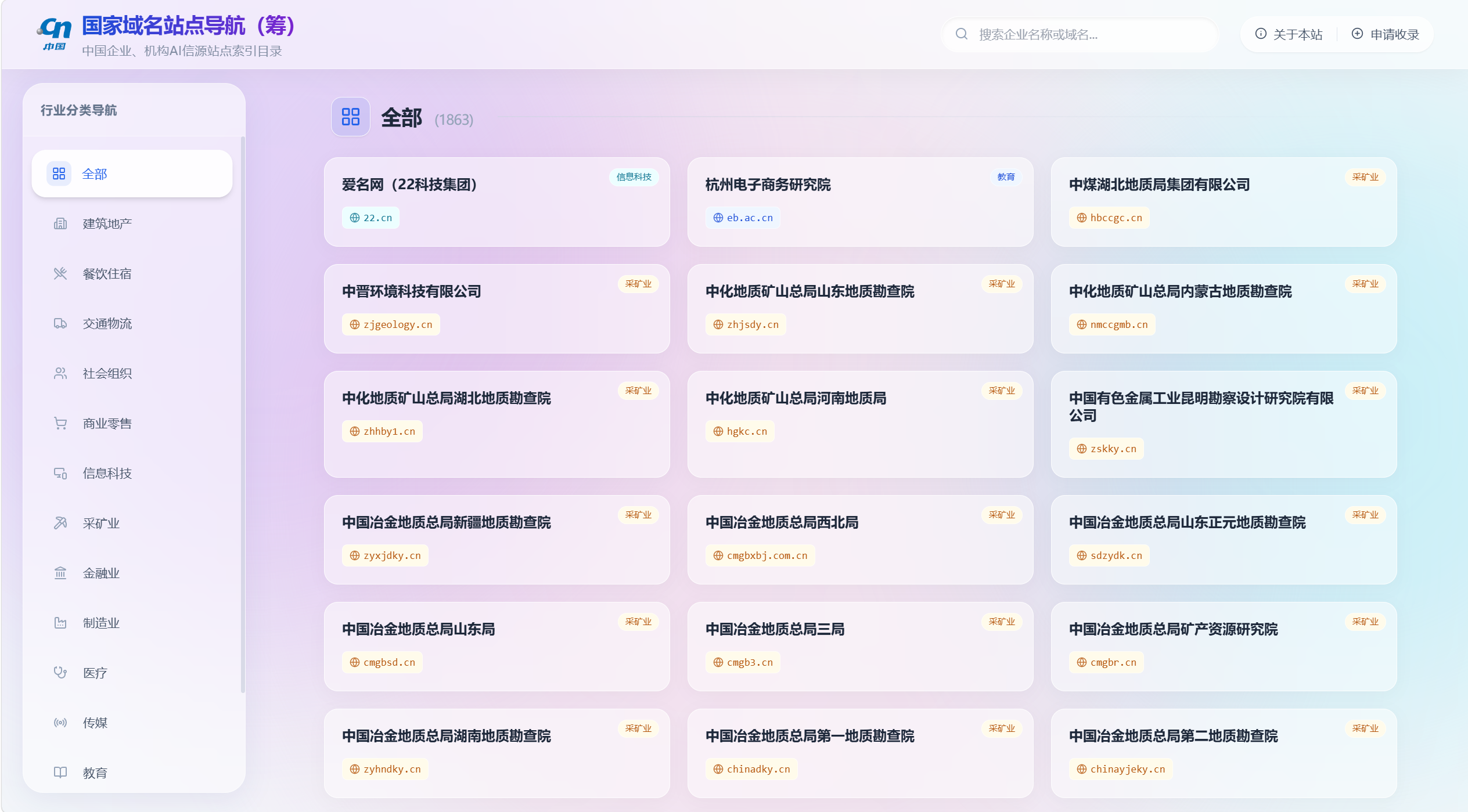
Task: Focus the 搜索企业名称或域名 search field
Action: (x=1080, y=34)
